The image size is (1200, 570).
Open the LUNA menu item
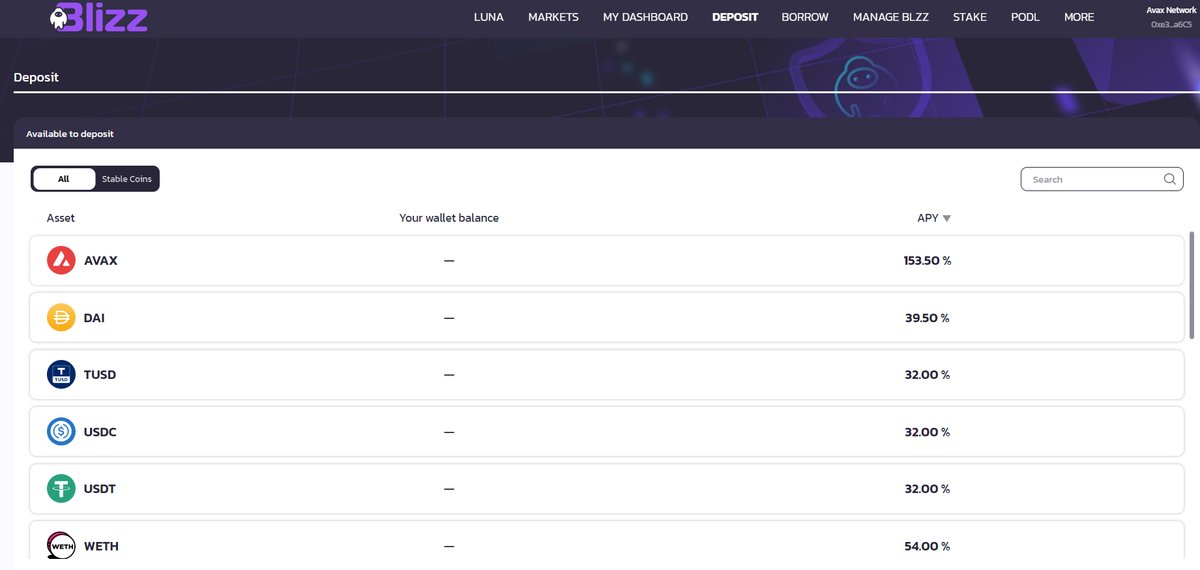click(x=489, y=17)
